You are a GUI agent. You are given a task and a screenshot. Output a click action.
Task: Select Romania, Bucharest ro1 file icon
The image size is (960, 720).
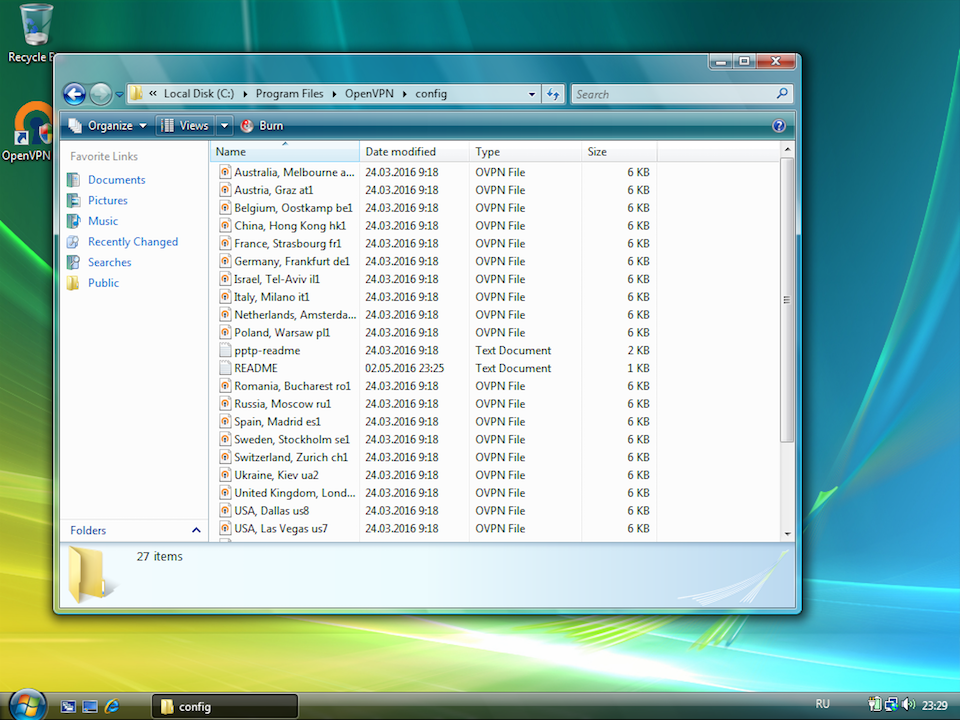[225, 386]
